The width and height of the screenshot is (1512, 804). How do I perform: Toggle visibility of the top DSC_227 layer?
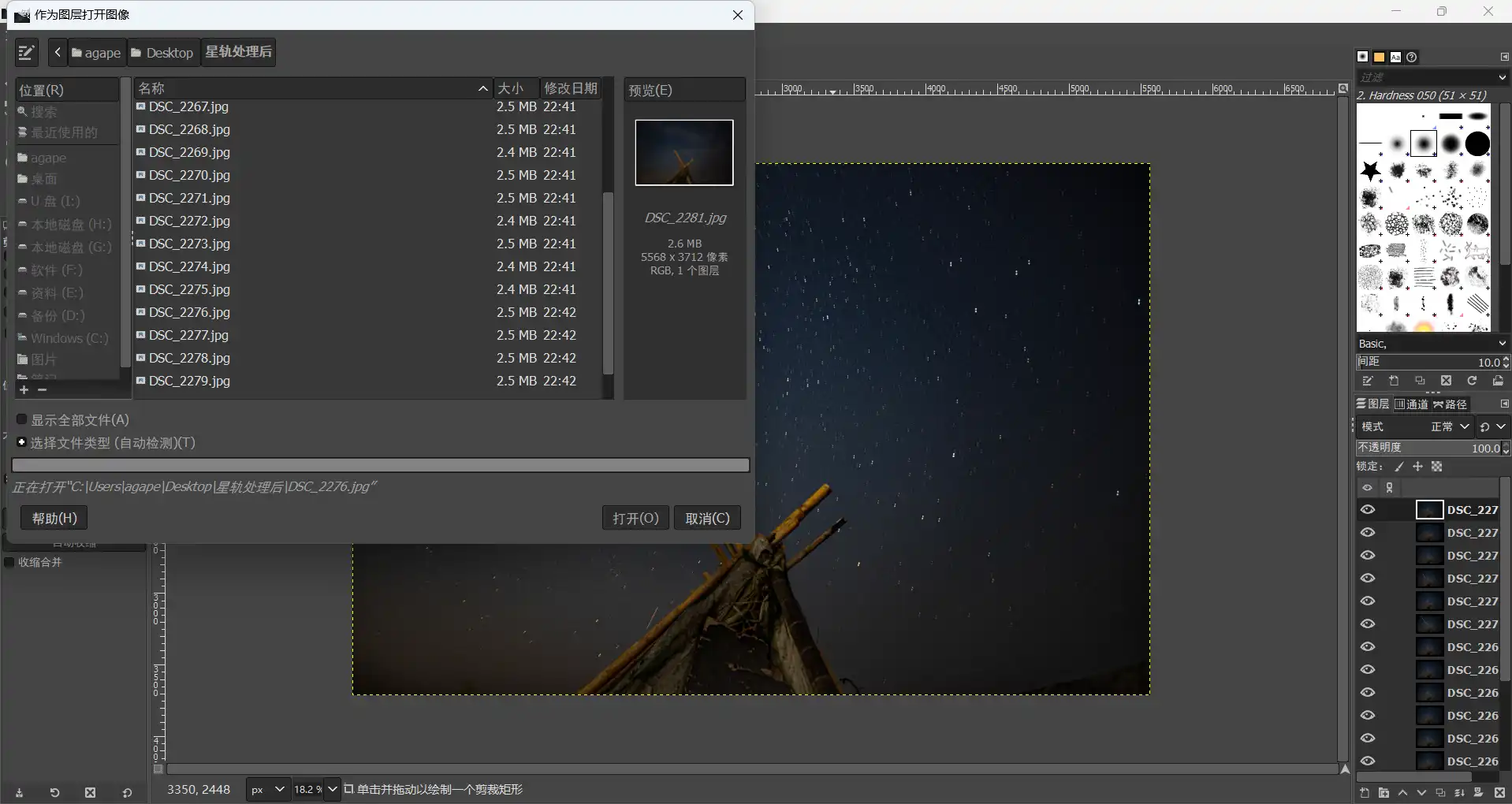point(1368,510)
